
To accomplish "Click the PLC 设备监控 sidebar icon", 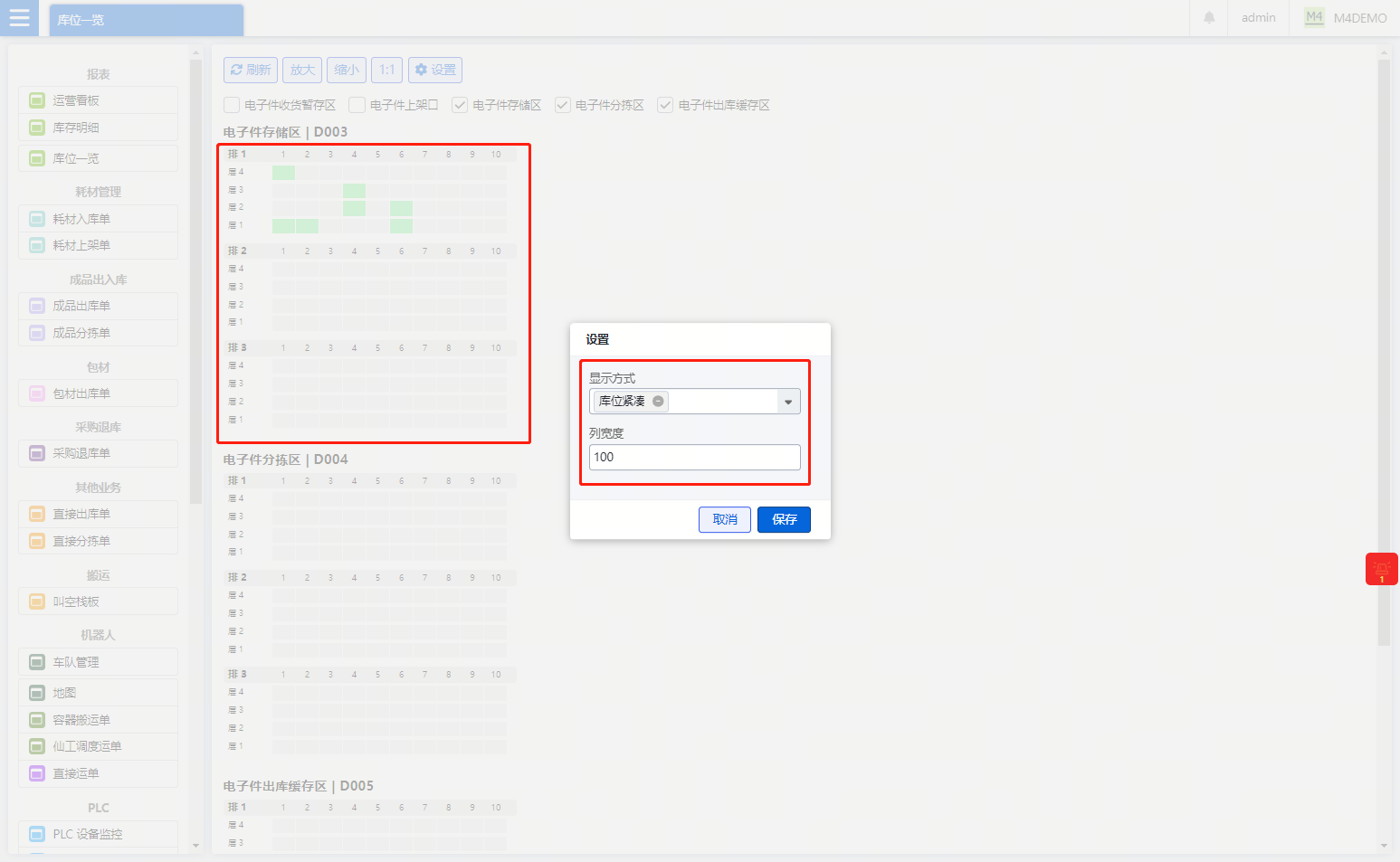I will click(37, 834).
